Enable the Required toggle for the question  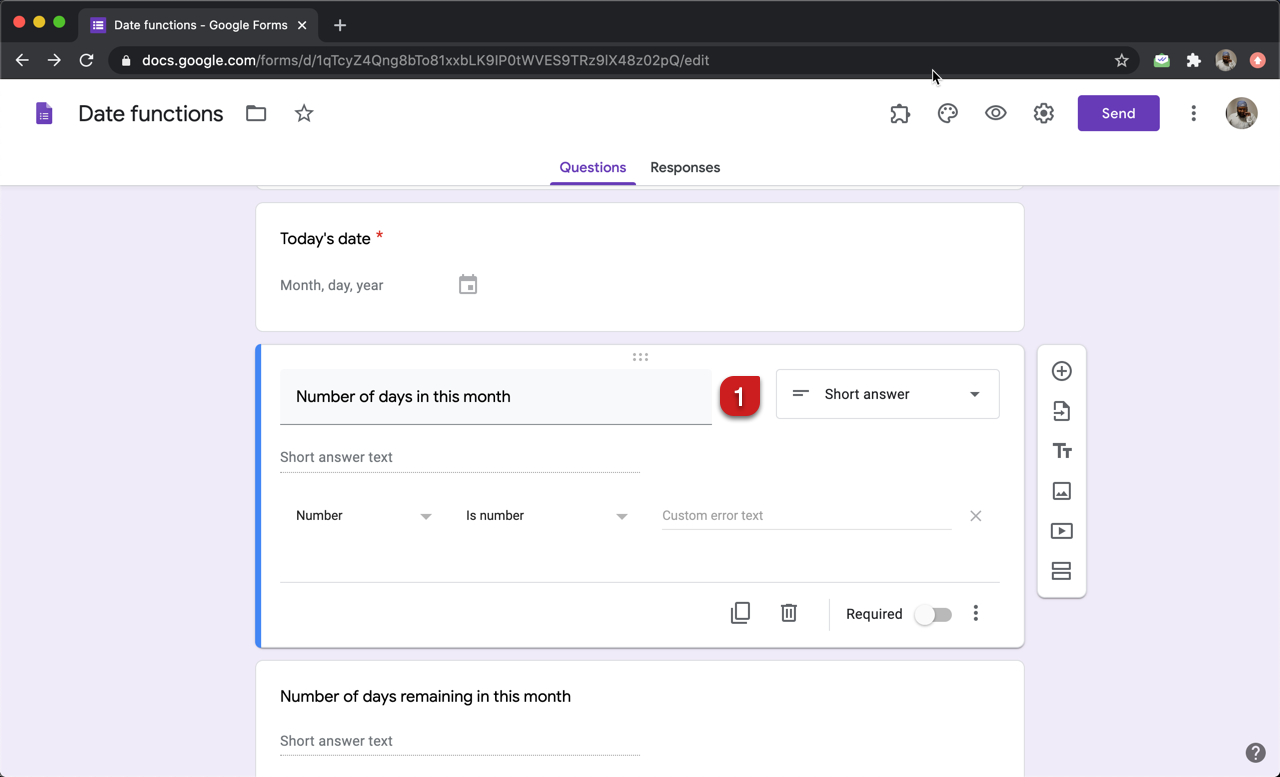click(x=933, y=614)
